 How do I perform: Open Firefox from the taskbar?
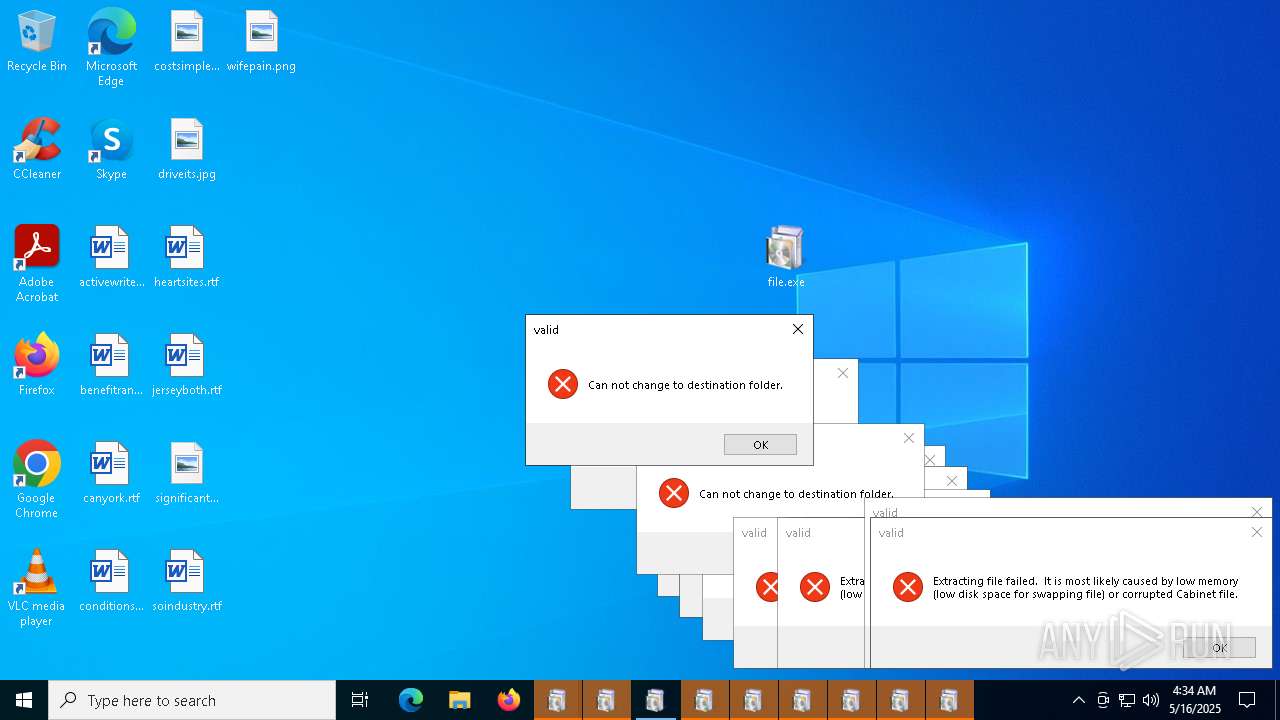(x=509, y=700)
